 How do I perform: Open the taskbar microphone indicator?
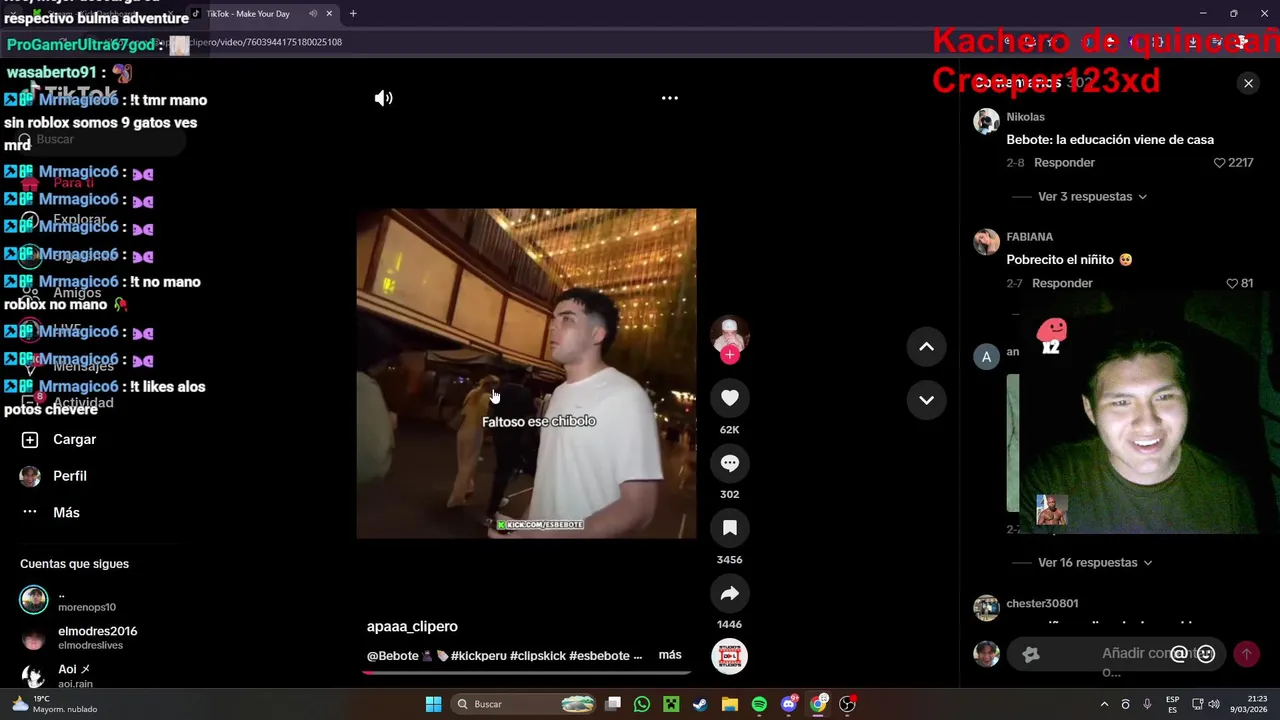pyautogui.click(x=1147, y=704)
